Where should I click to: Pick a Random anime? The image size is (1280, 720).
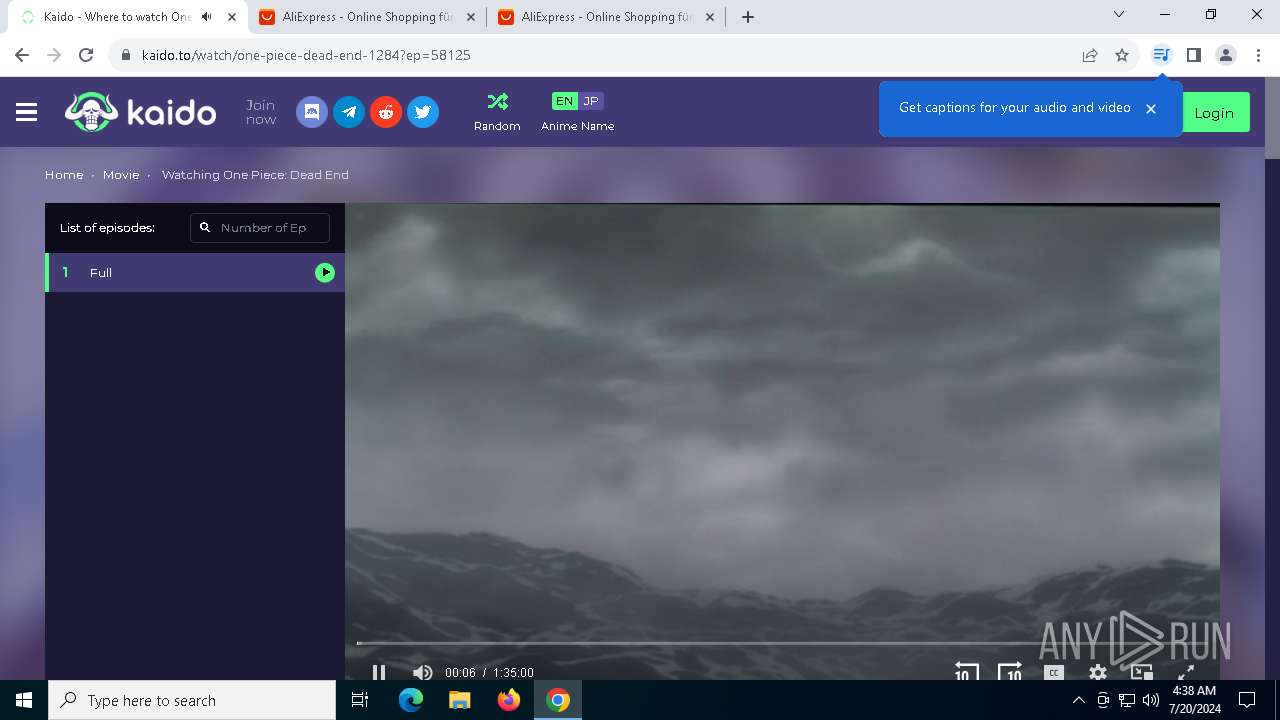[497, 112]
